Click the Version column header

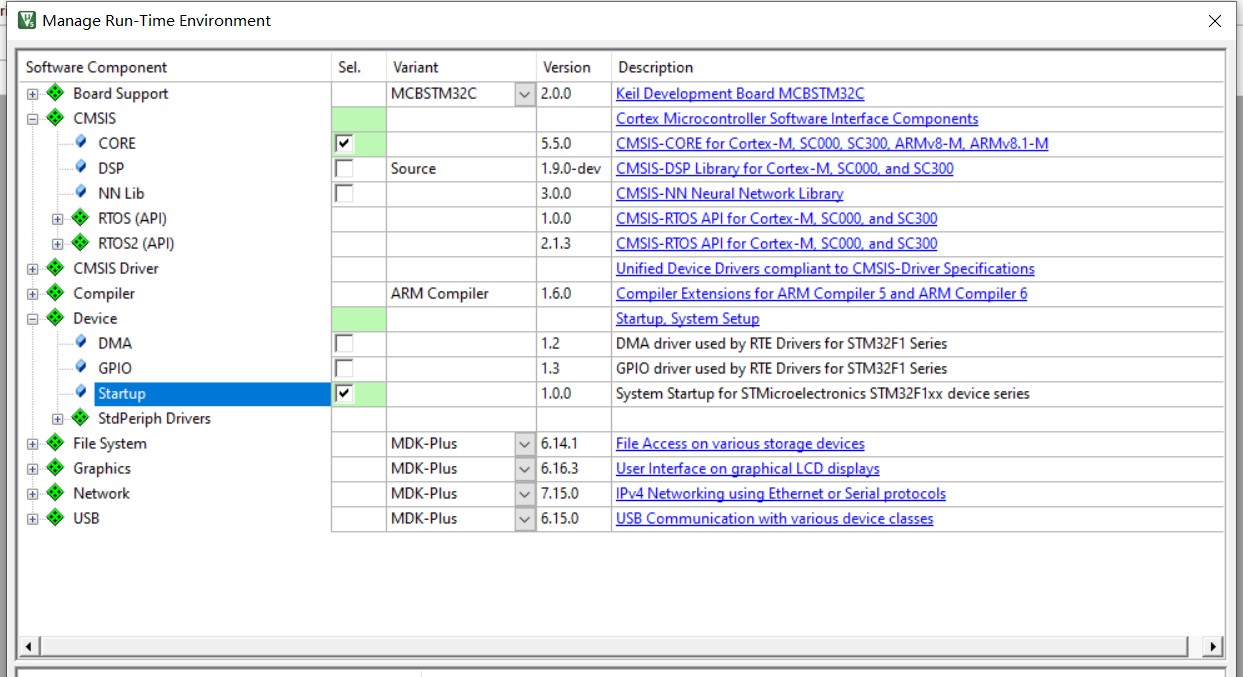574,67
